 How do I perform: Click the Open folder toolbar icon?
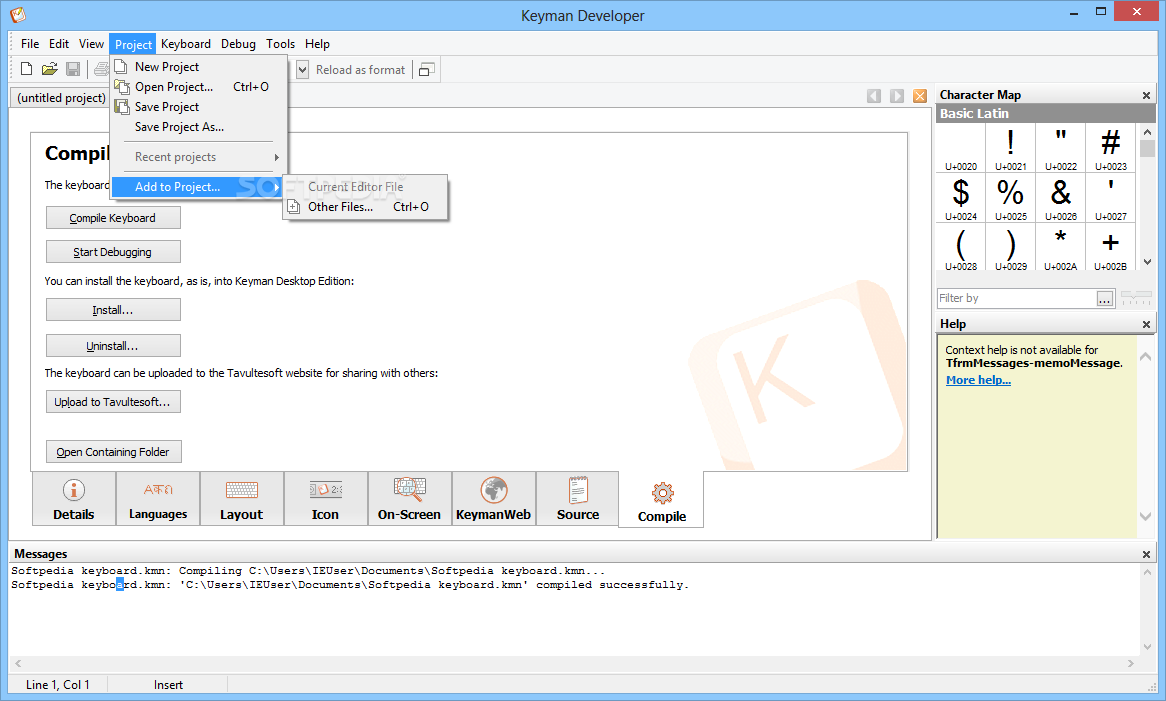pos(50,69)
